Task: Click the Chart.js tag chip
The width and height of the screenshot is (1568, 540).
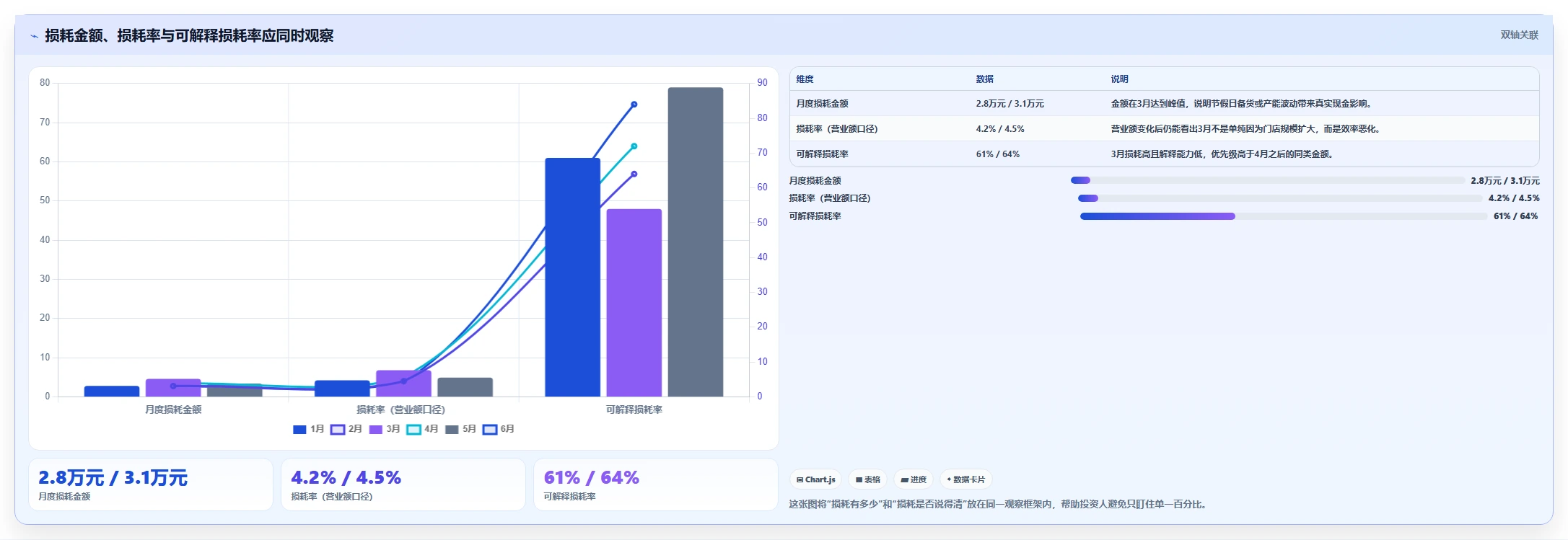Action: pyautogui.click(x=816, y=479)
